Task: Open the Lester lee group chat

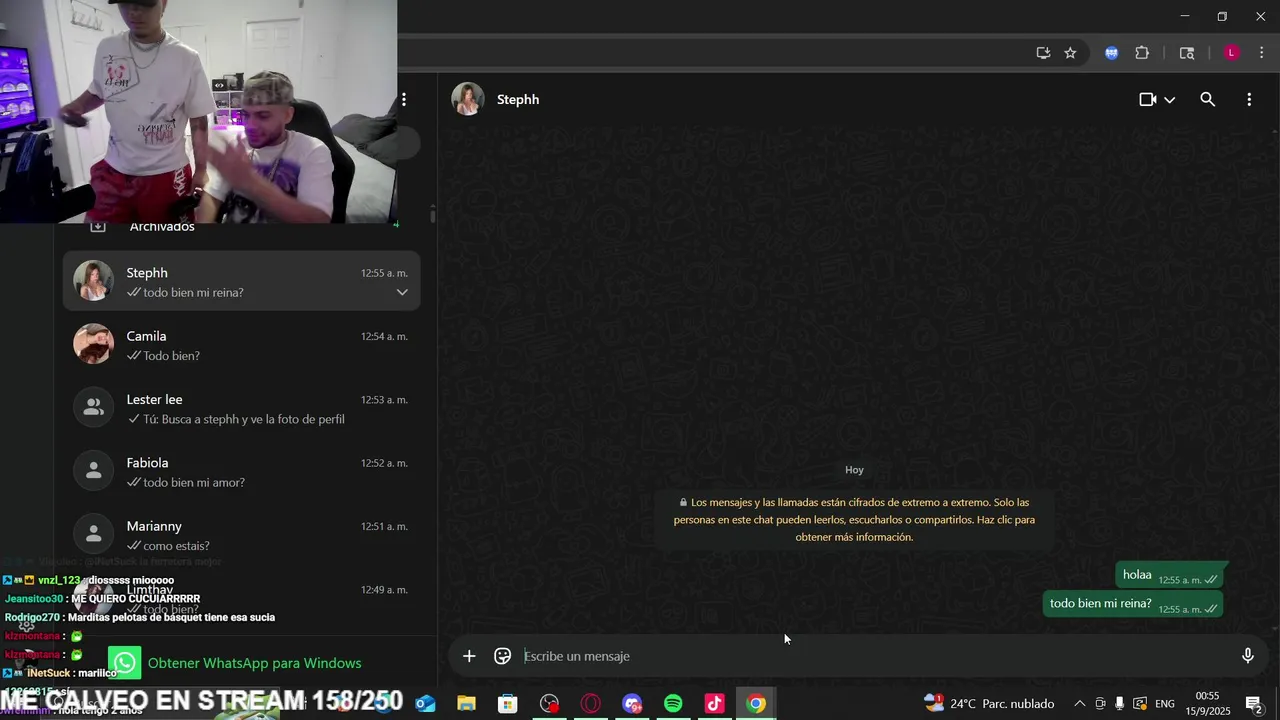Action: pos(241,408)
